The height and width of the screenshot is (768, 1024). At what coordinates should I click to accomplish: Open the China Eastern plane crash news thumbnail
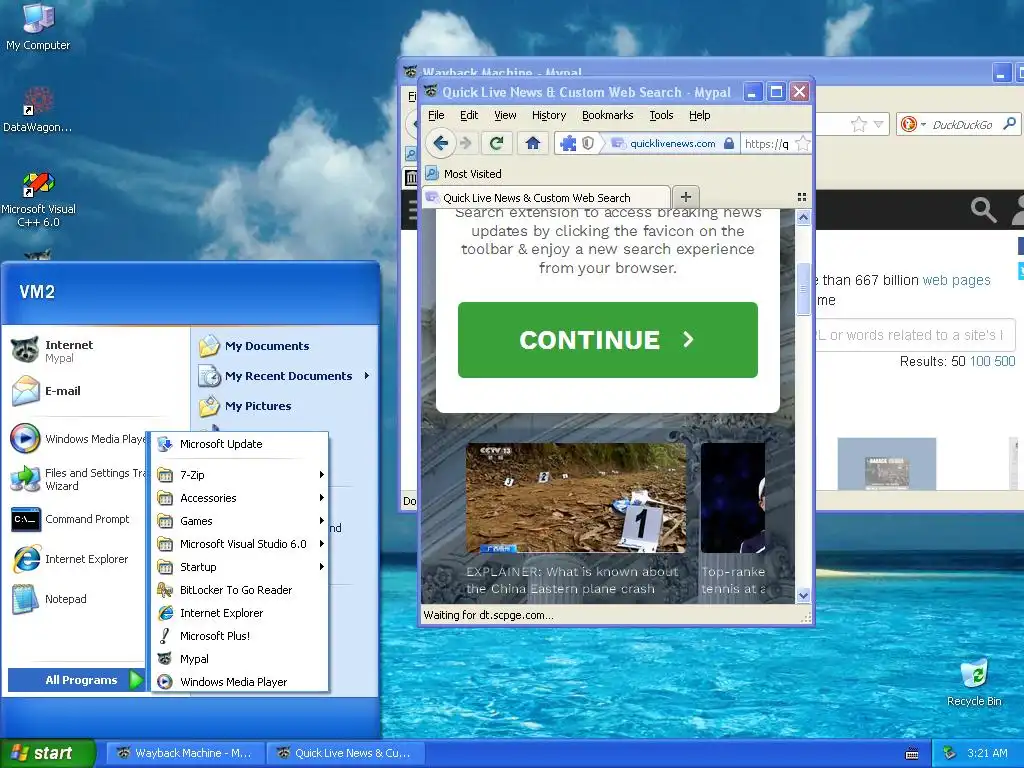point(575,498)
